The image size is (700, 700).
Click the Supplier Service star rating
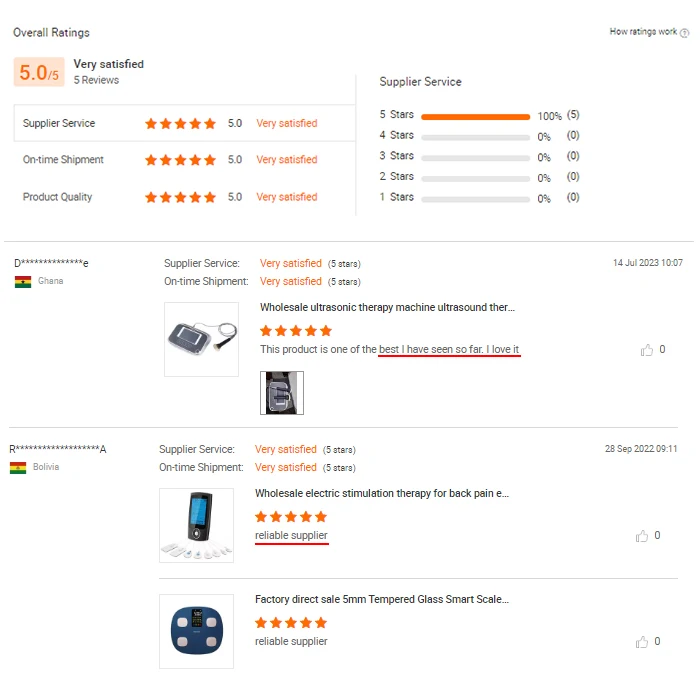click(x=180, y=124)
